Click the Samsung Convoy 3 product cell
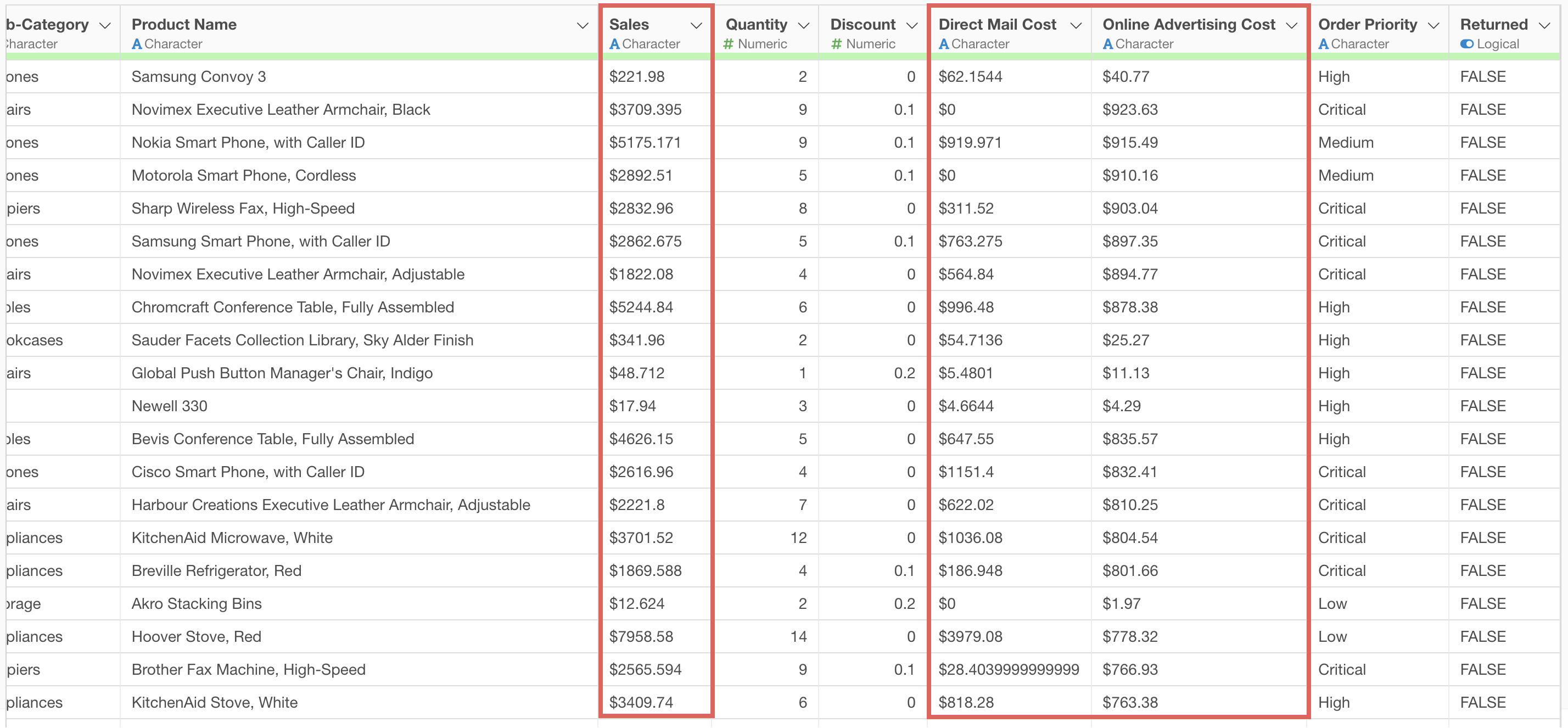The height and width of the screenshot is (728, 1568). tap(359, 77)
